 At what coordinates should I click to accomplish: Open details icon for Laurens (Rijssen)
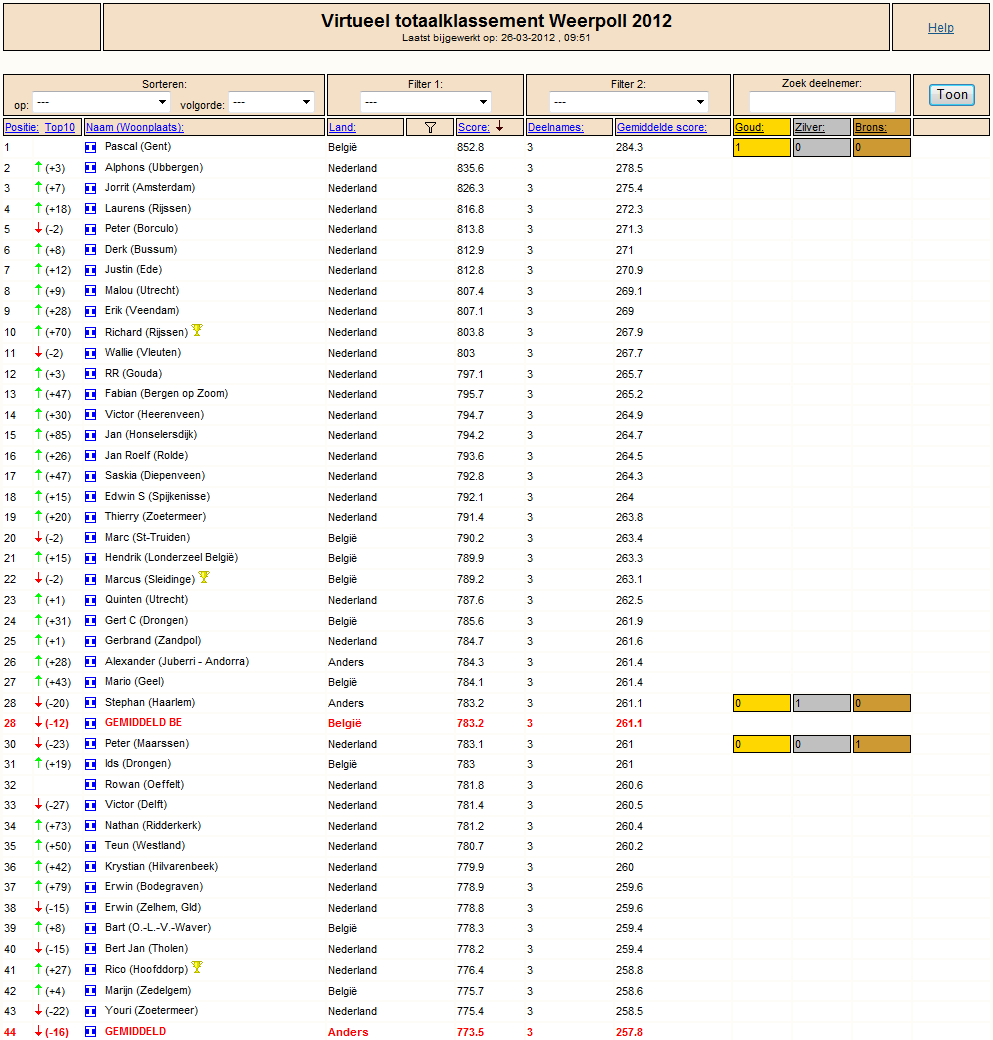pyautogui.click(x=90, y=209)
